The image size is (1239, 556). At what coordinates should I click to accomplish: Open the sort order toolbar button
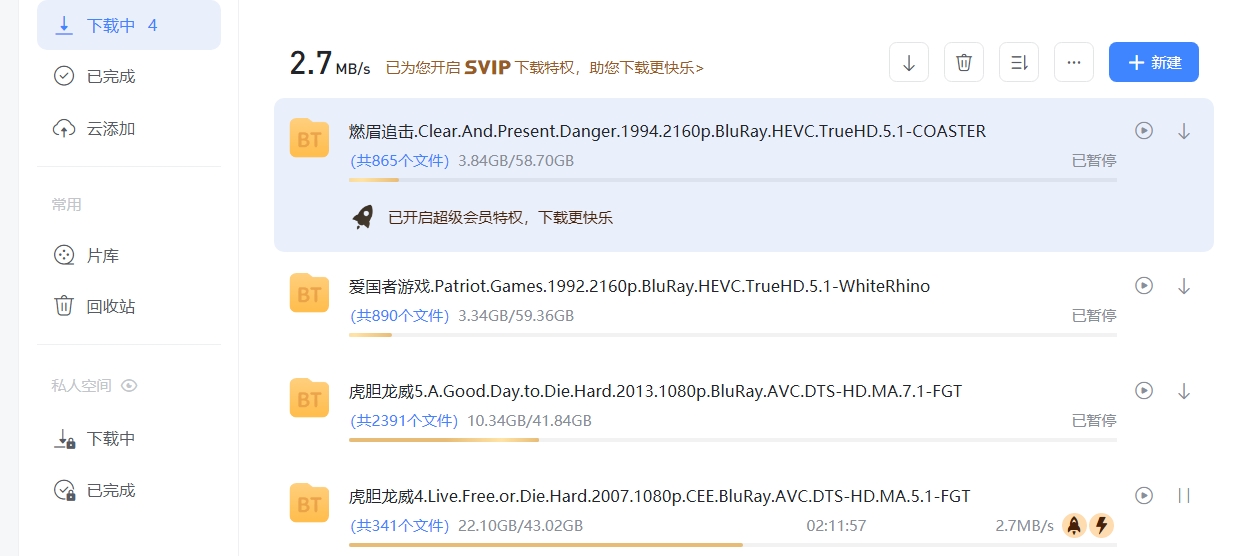click(1019, 62)
